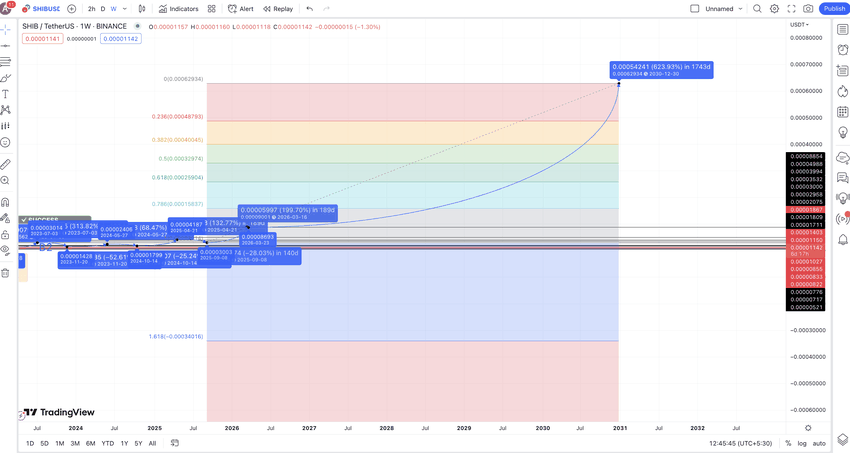Viewport: 850px width, 453px height.
Task: Expand the time interval dropdown arrow
Action: [x=125, y=9]
